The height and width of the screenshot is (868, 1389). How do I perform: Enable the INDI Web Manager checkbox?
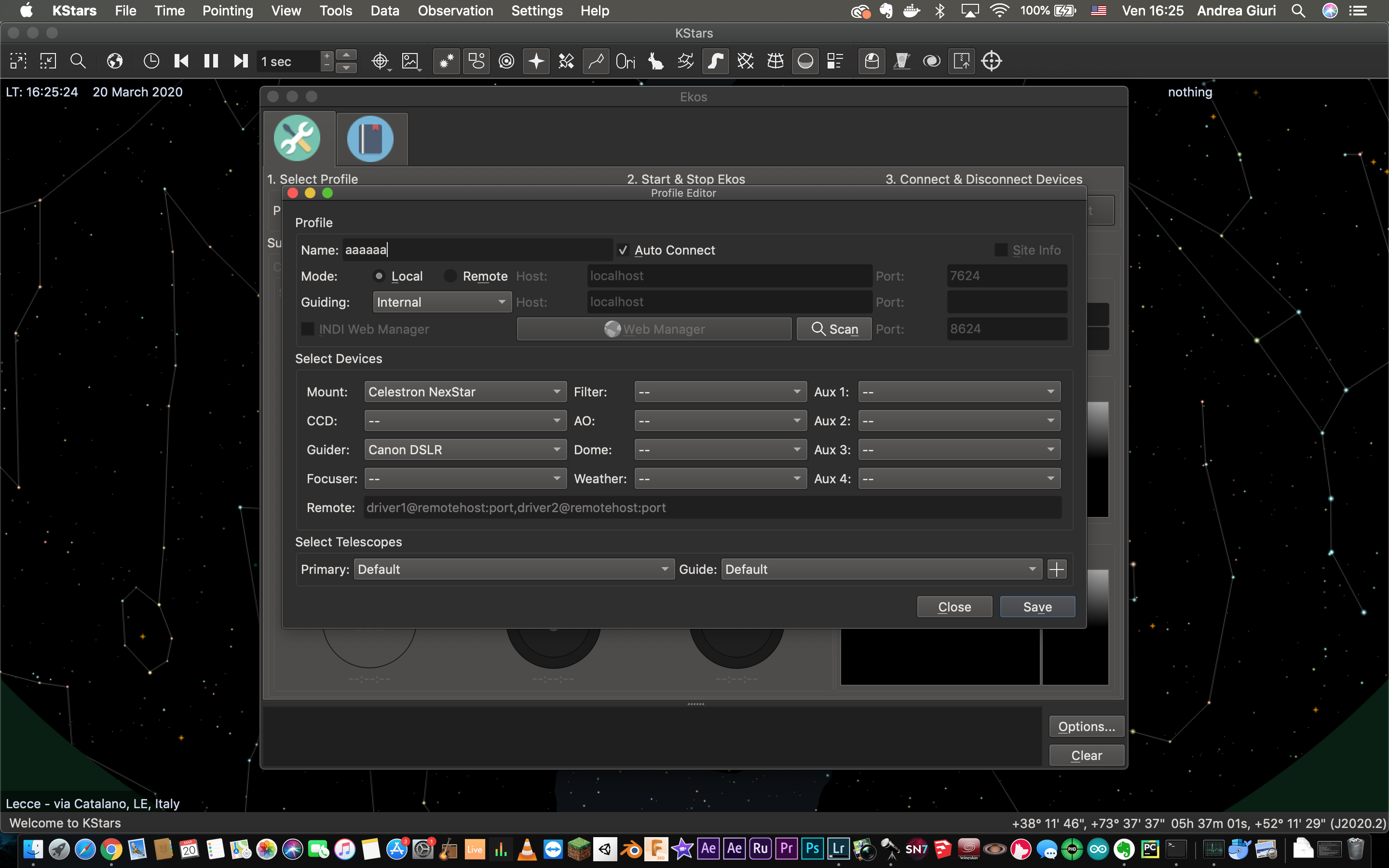tap(308, 329)
